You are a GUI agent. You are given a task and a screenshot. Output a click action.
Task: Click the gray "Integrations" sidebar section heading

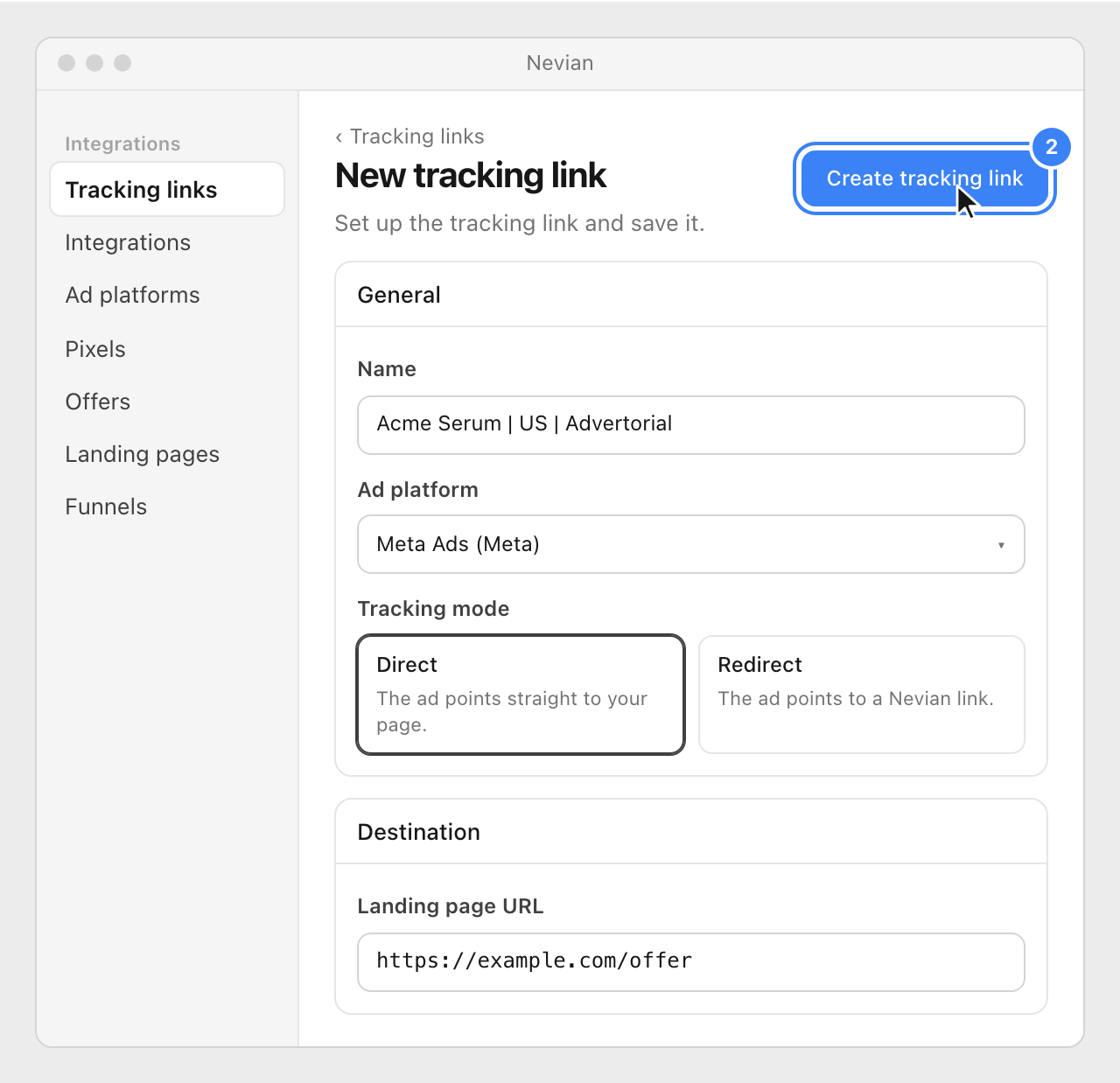(x=122, y=143)
